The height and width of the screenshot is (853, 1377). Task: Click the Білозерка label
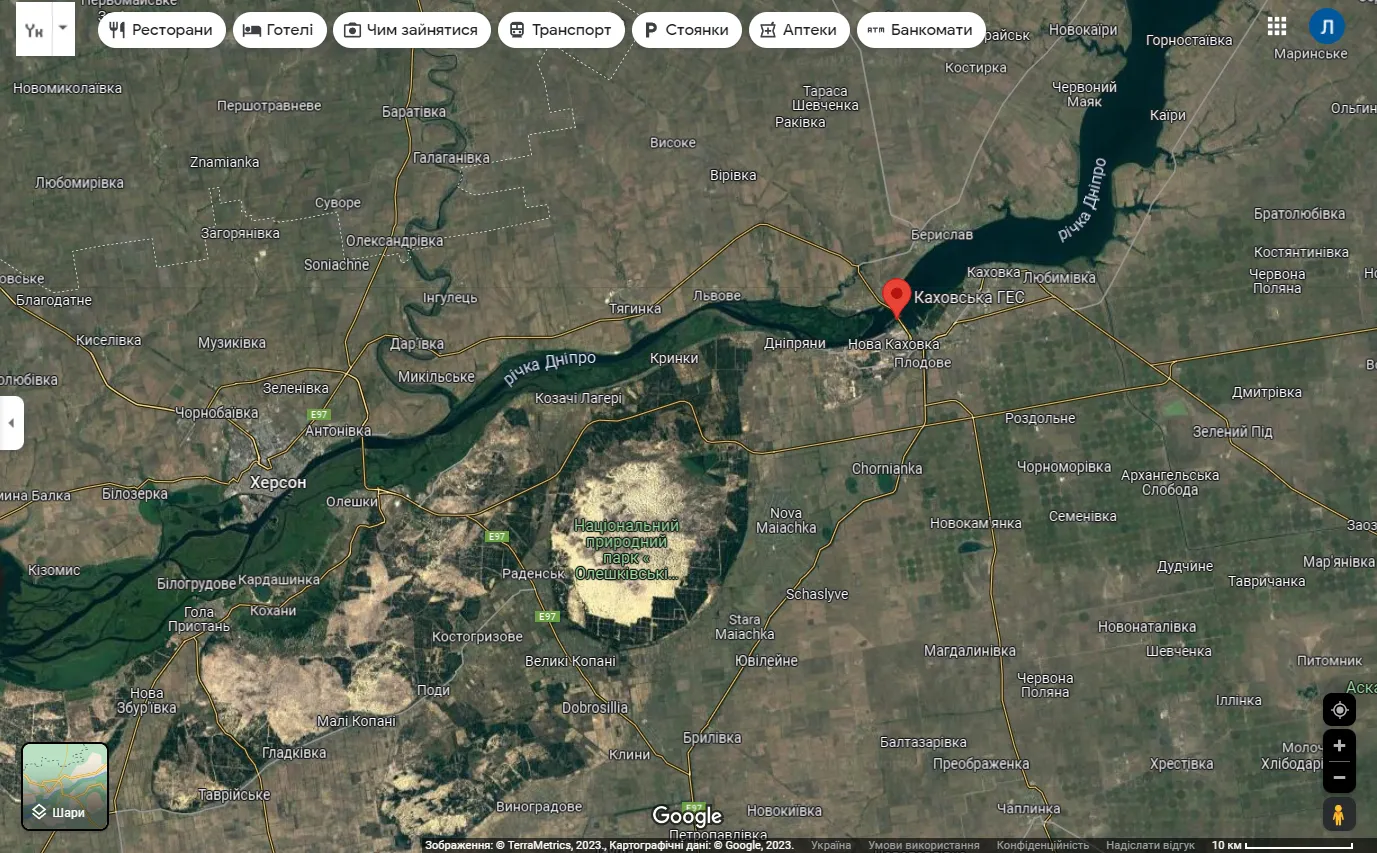tap(135, 494)
